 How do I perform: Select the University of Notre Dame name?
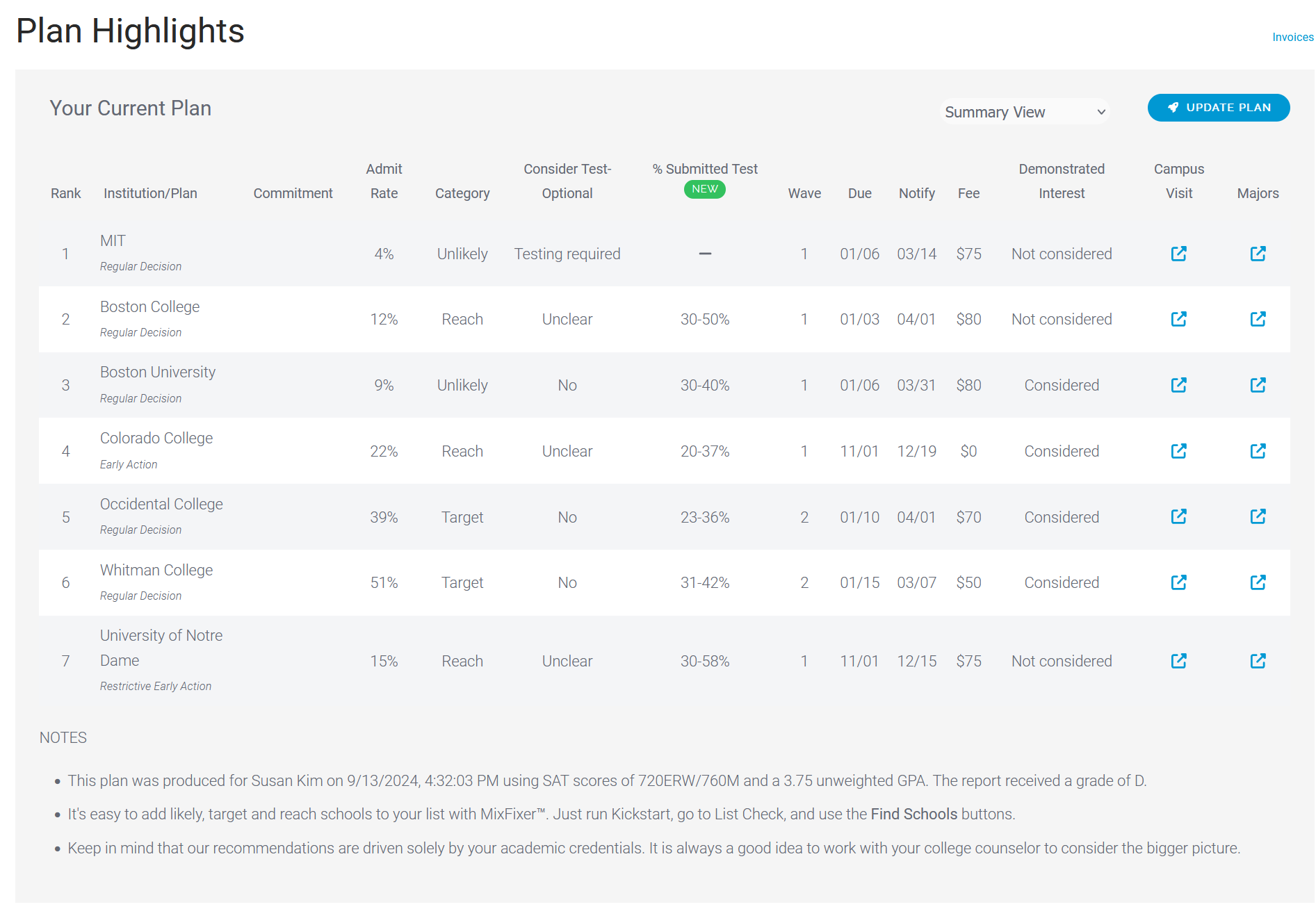[161, 648]
